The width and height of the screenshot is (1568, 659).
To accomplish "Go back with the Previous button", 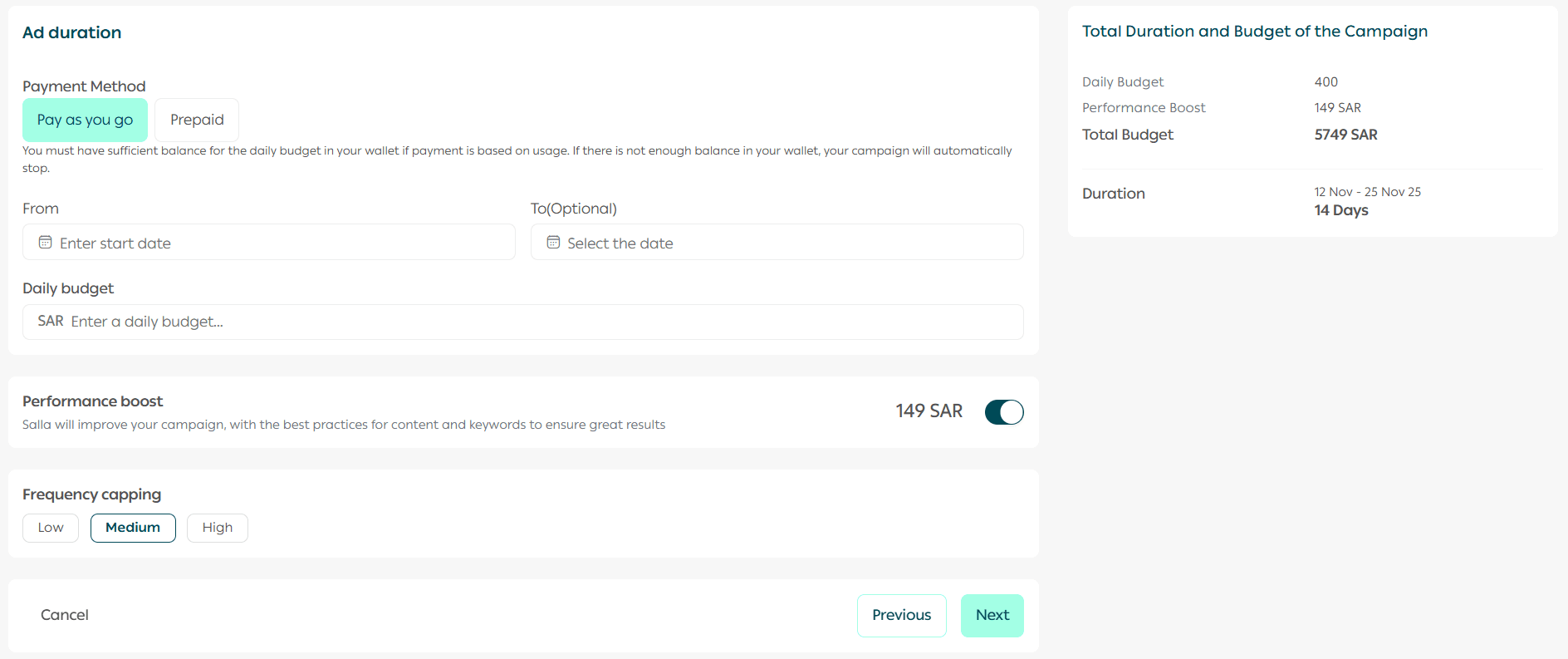I will (901, 616).
